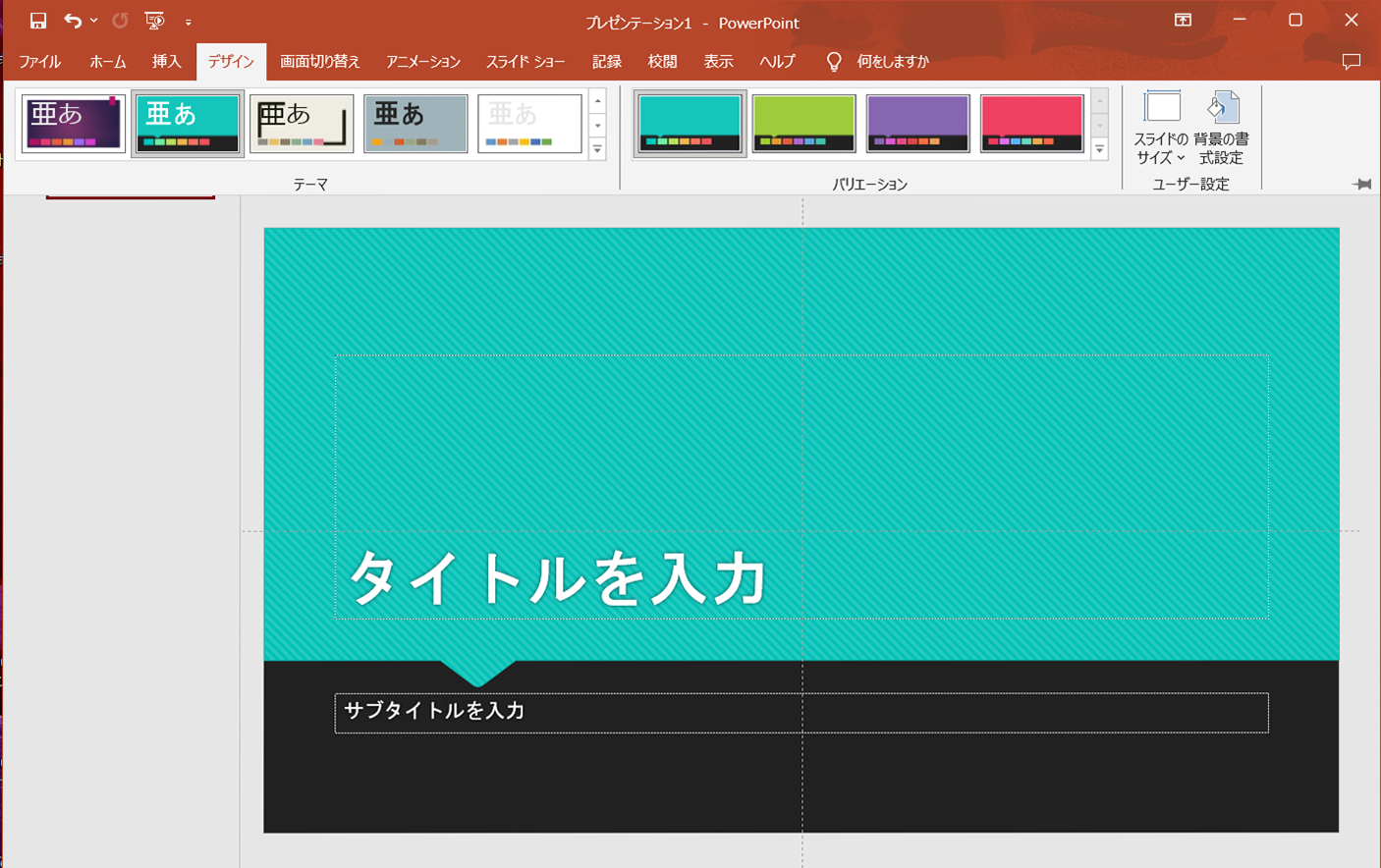Image resolution: width=1381 pixels, height=868 pixels.
Task: Select the third theme thumbnail
Action: (302, 122)
